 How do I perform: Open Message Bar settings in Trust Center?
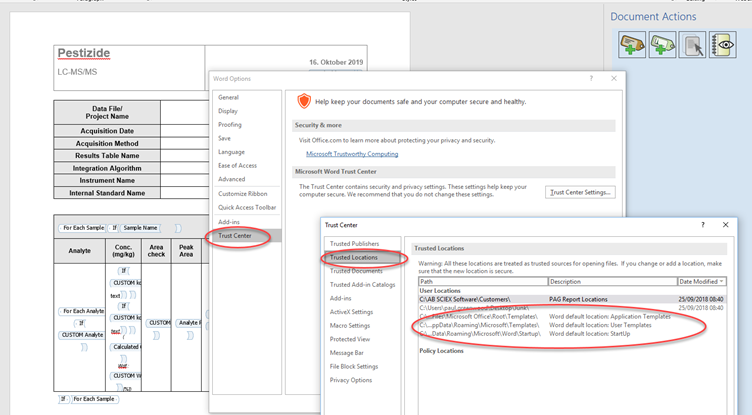coord(347,353)
